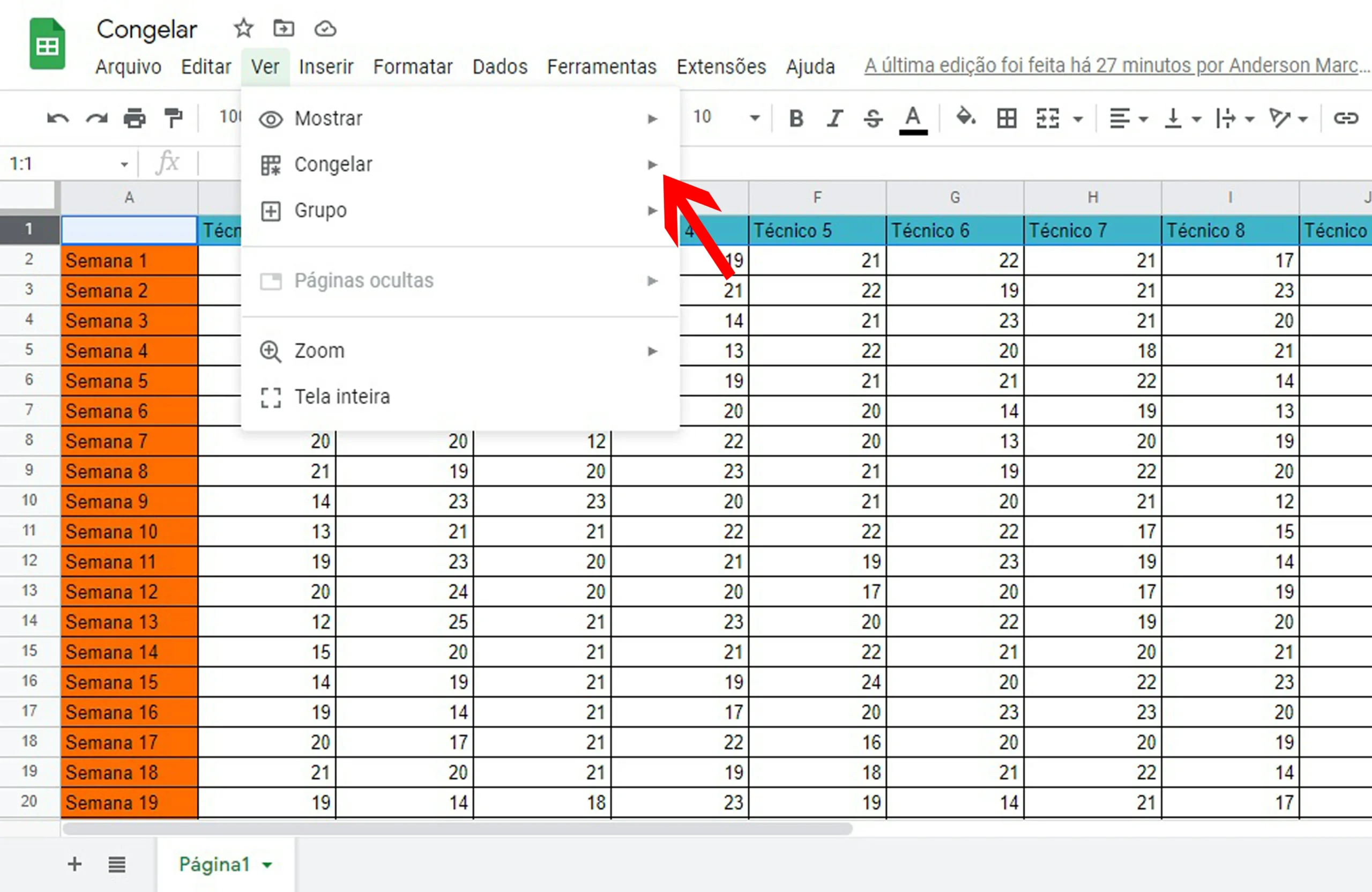Open the name box dropdown arrow
1372x892 pixels.
coord(124,165)
